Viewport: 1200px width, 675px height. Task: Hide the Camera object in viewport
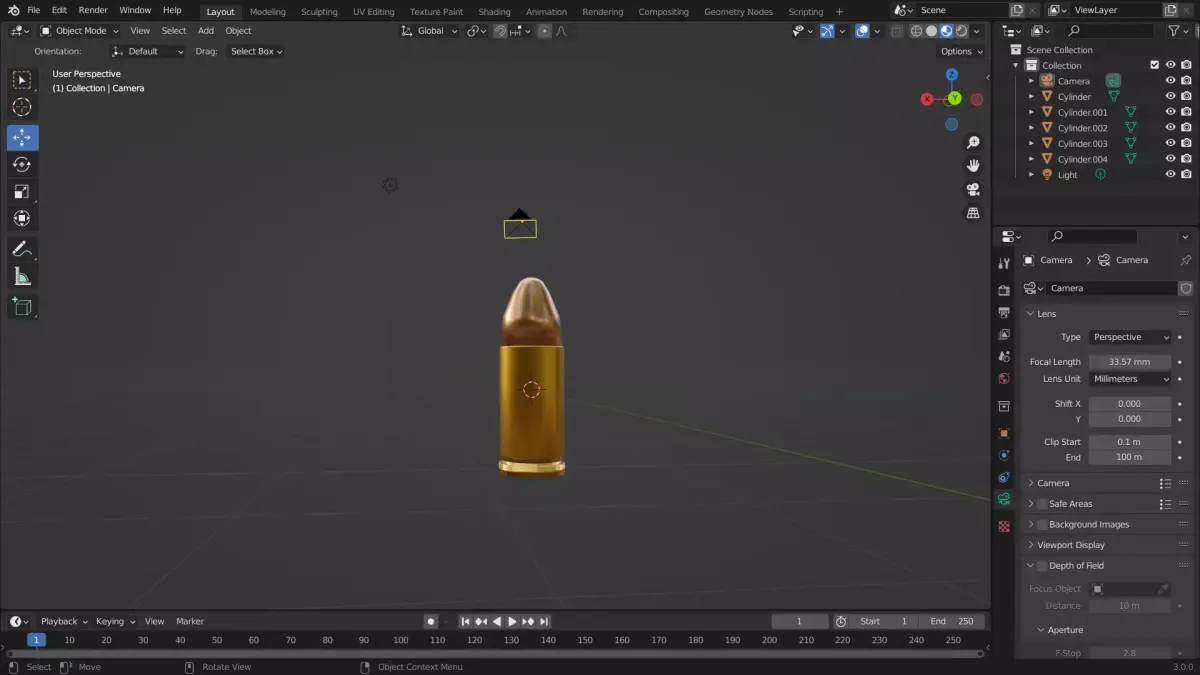(x=1170, y=81)
